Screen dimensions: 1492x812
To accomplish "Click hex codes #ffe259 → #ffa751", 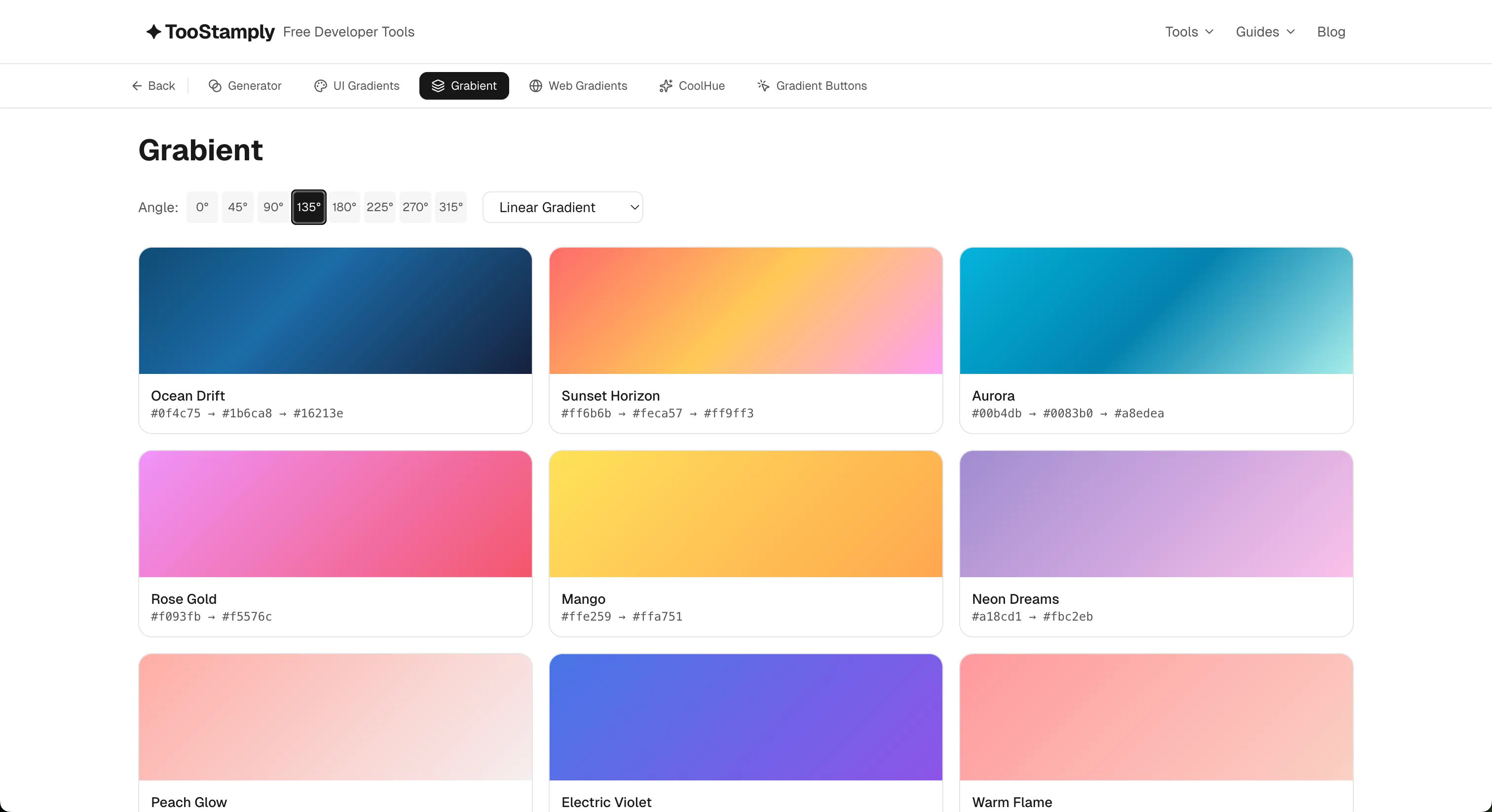I will 622,617.
